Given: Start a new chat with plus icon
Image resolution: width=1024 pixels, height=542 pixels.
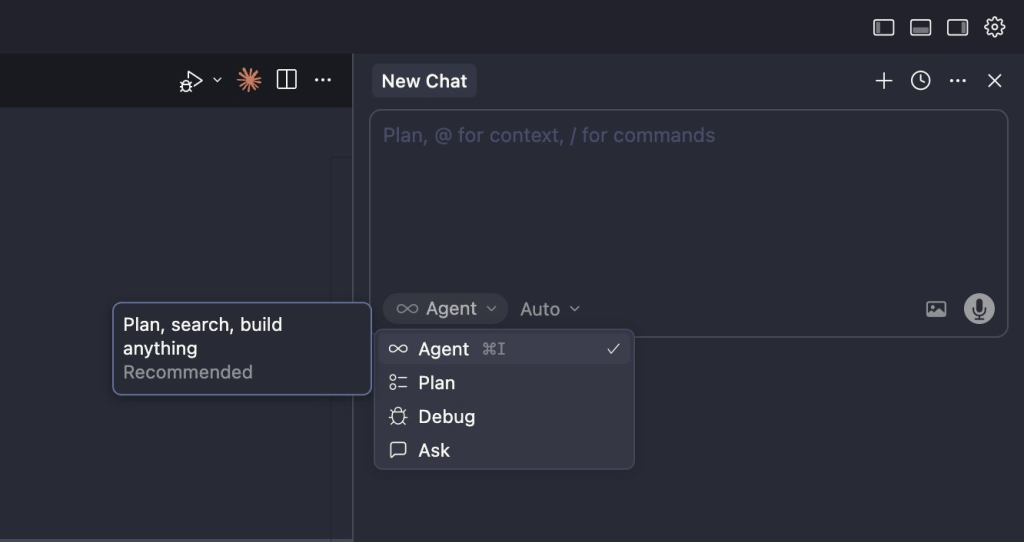Looking at the screenshot, I should pos(884,81).
